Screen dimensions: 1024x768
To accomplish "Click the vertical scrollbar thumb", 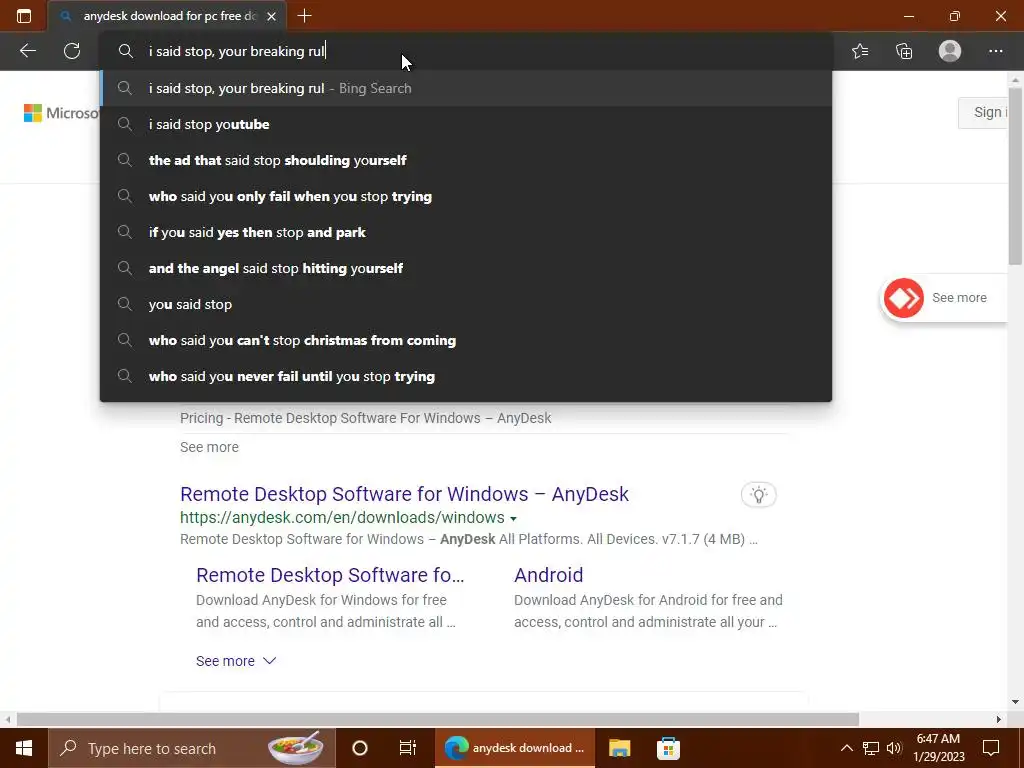I will (x=1015, y=175).
